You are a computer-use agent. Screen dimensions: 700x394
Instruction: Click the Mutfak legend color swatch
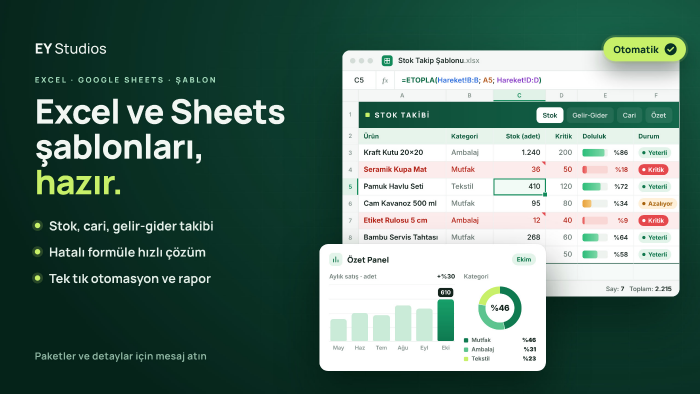466,340
